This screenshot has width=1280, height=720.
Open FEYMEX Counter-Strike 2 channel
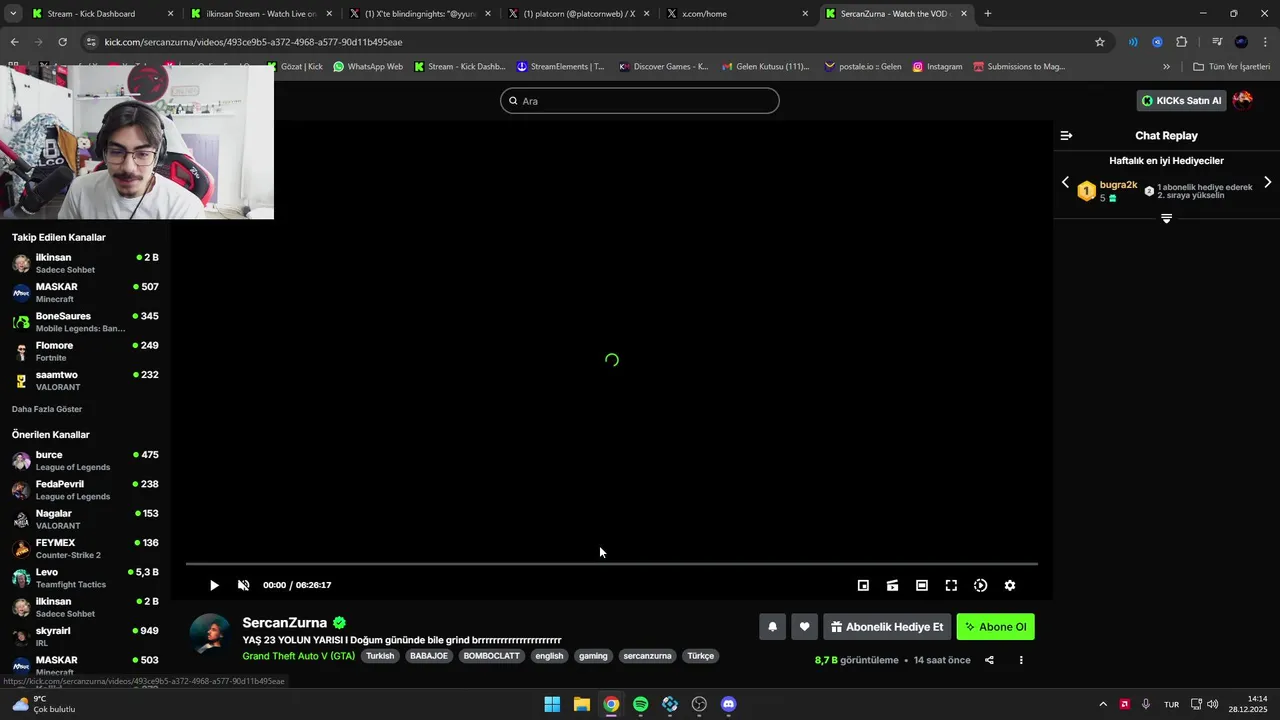tap(85, 548)
